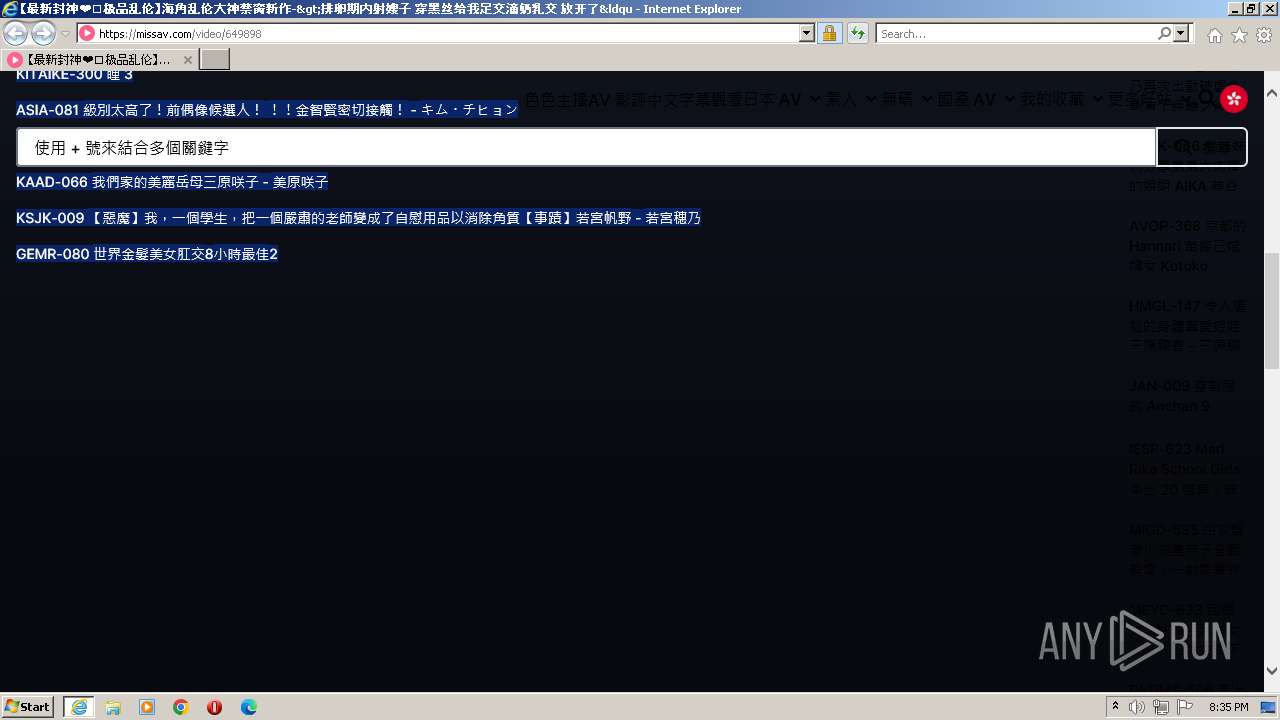Screen dimensions: 1280x720
Task: Select the active missav browser tab
Action: 99,60
